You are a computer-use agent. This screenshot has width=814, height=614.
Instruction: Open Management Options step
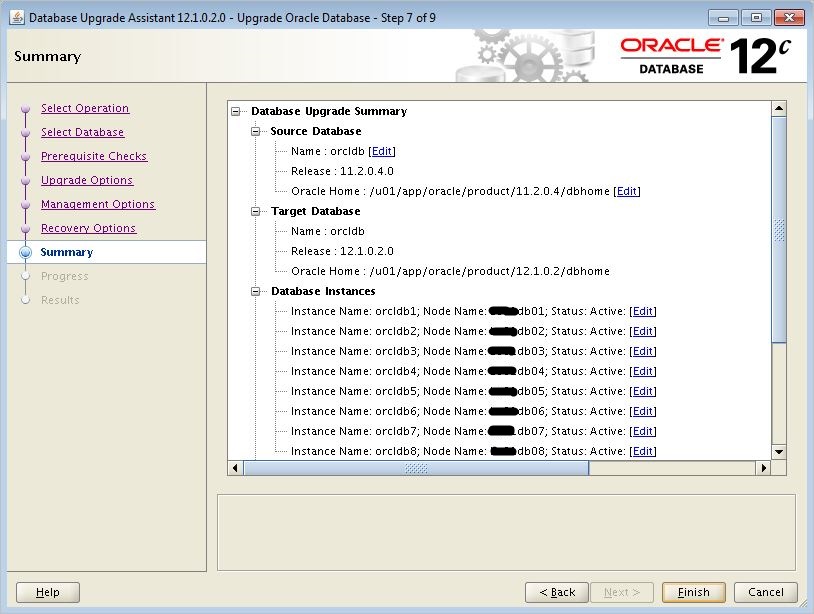(98, 204)
